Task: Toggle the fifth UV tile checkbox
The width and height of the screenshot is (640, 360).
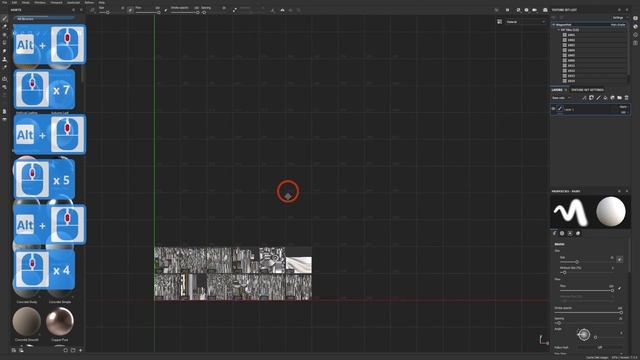Action: coord(564,56)
